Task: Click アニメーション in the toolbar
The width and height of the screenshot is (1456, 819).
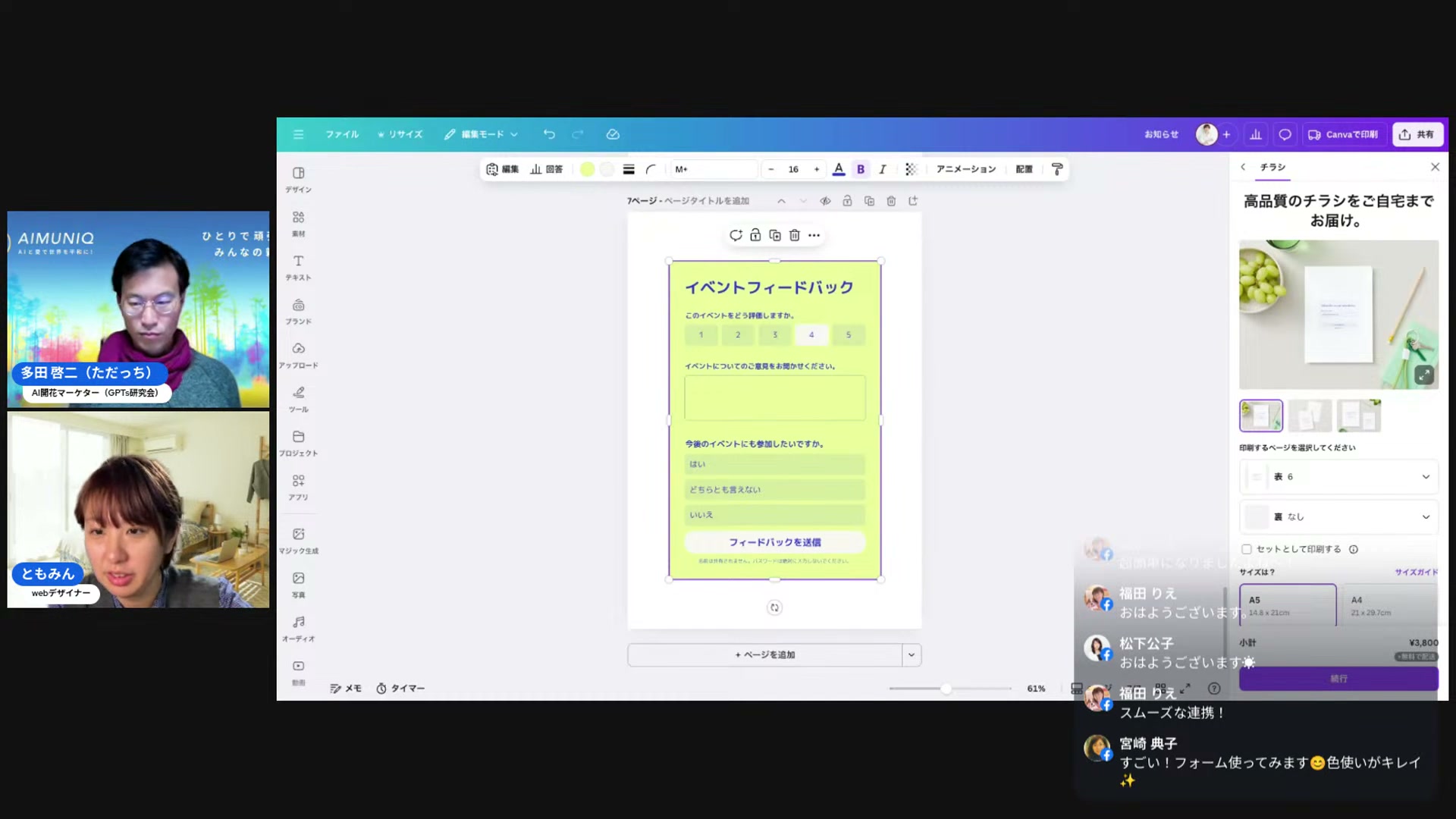Action: pos(965,169)
